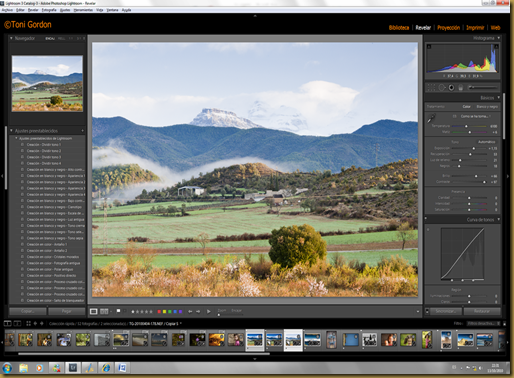Go forward in filmstrip navigation history
Image resolution: width=514 pixels, height=378 pixels.
[42, 323]
